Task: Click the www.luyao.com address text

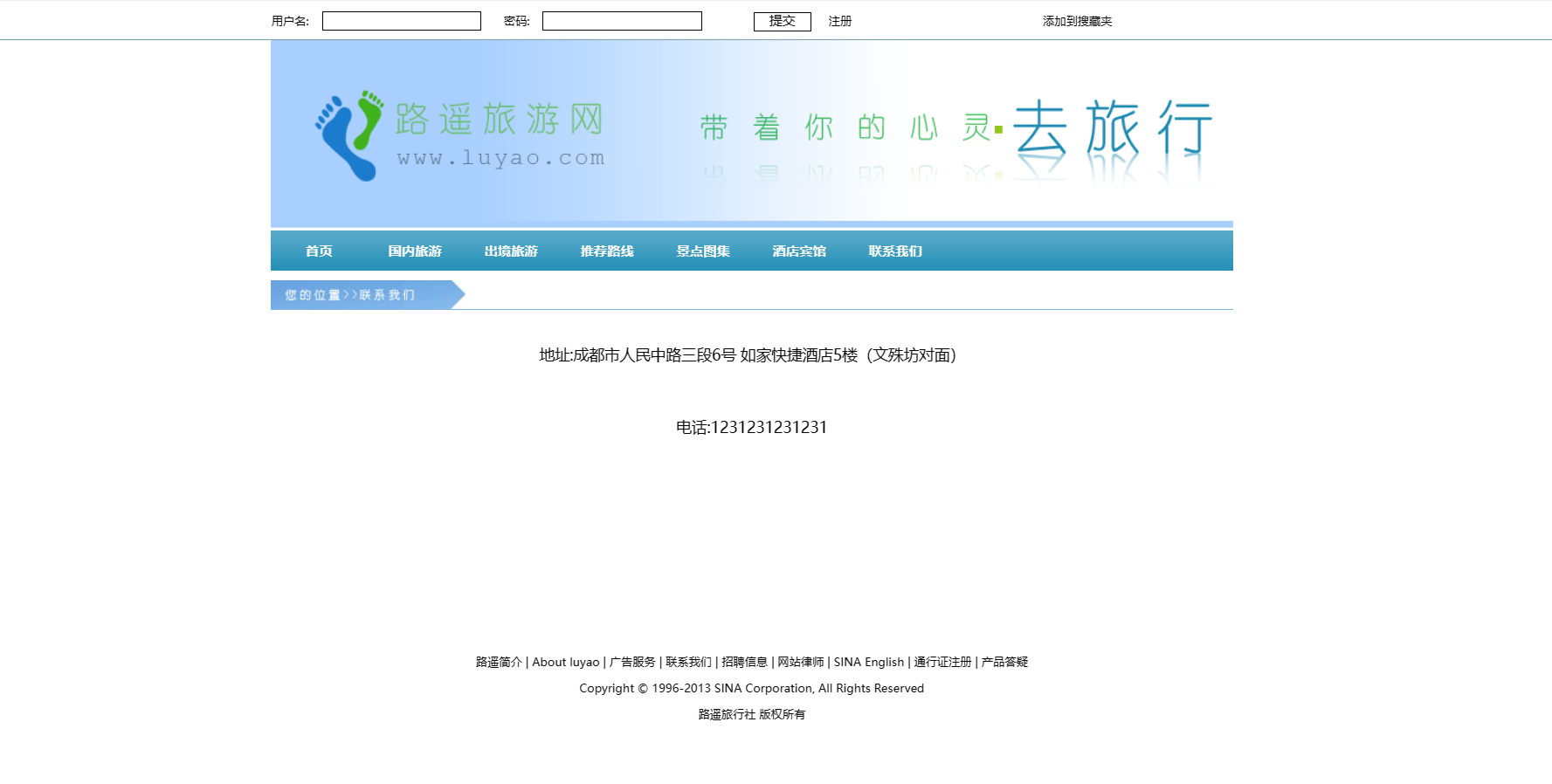Action: (500, 158)
